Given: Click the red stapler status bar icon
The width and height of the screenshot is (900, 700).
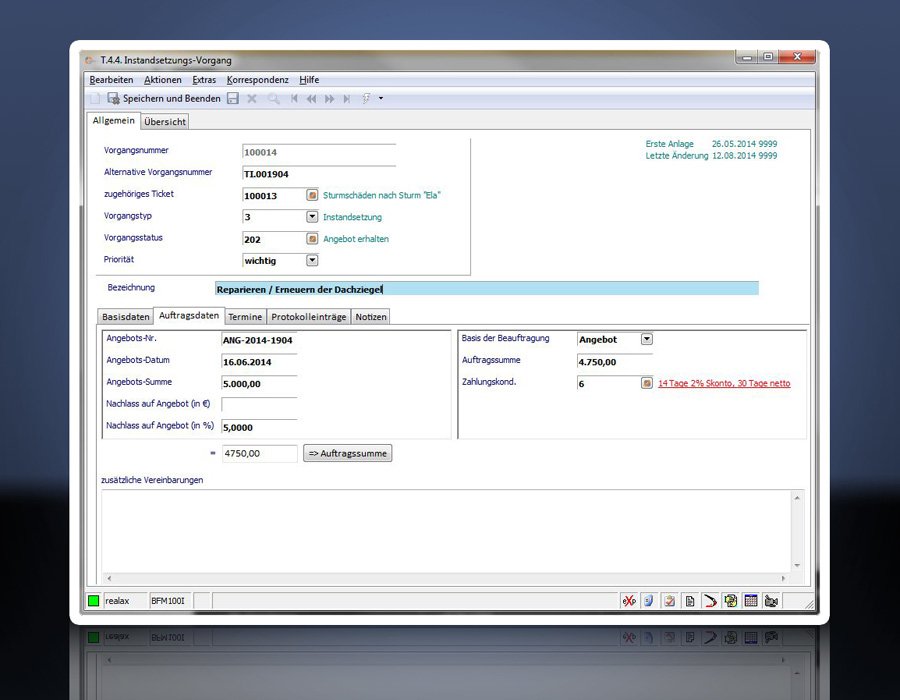Looking at the screenshot, I should (x=710, y=601).
